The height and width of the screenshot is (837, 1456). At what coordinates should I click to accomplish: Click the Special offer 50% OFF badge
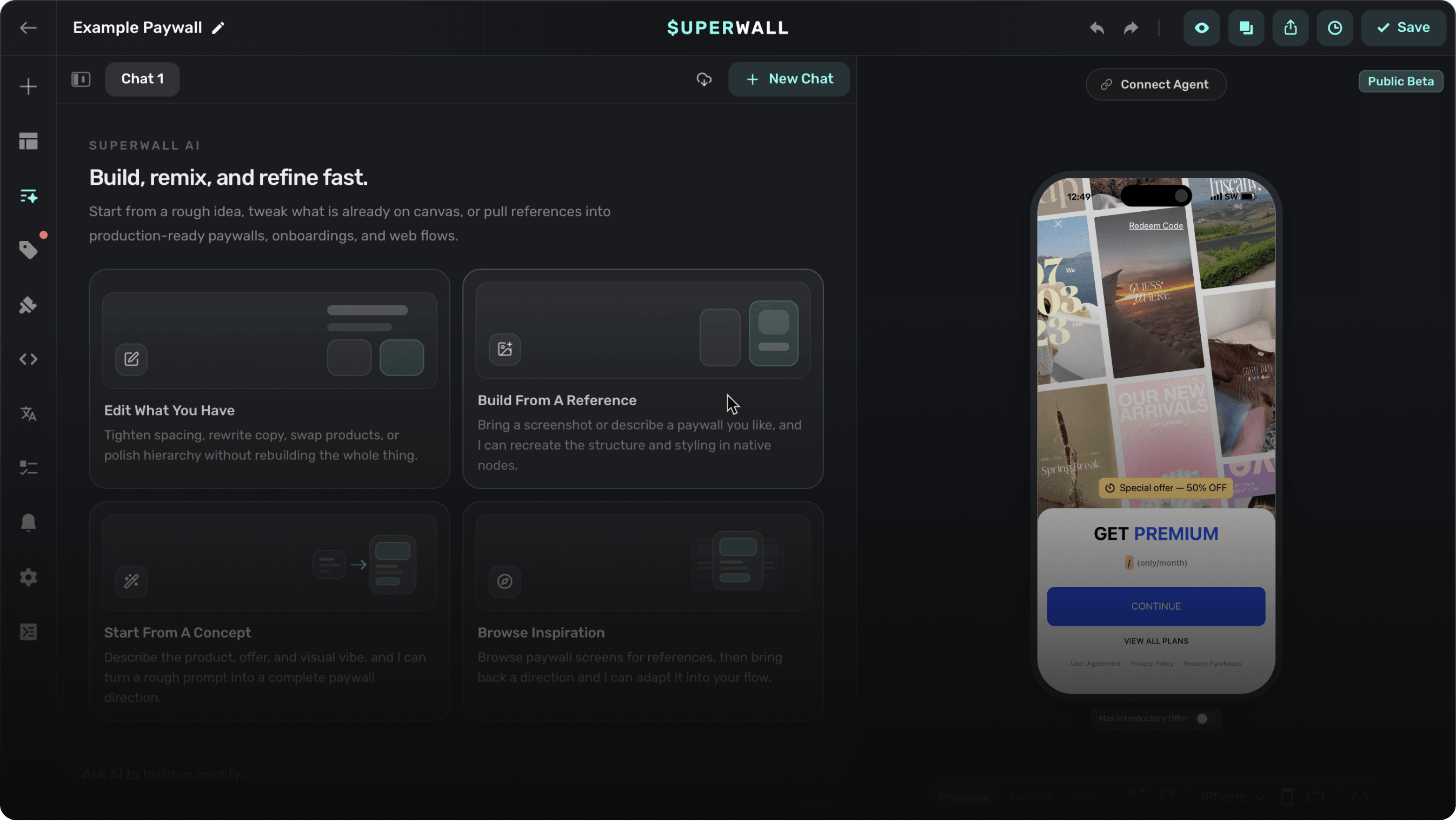coord(1166,488)
